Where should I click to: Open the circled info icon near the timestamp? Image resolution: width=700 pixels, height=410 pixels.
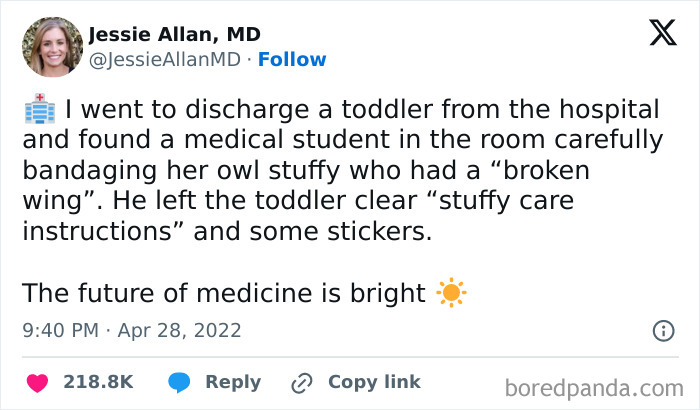663,331
